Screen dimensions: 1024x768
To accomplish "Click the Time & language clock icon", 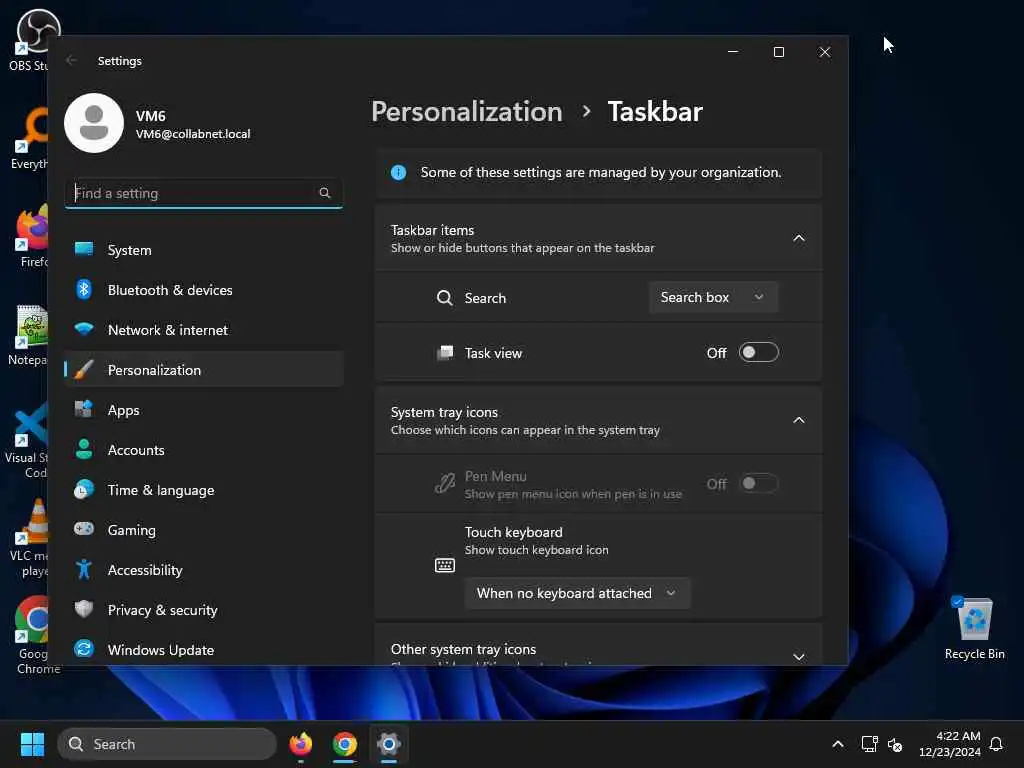I will (x=84, y=490).
